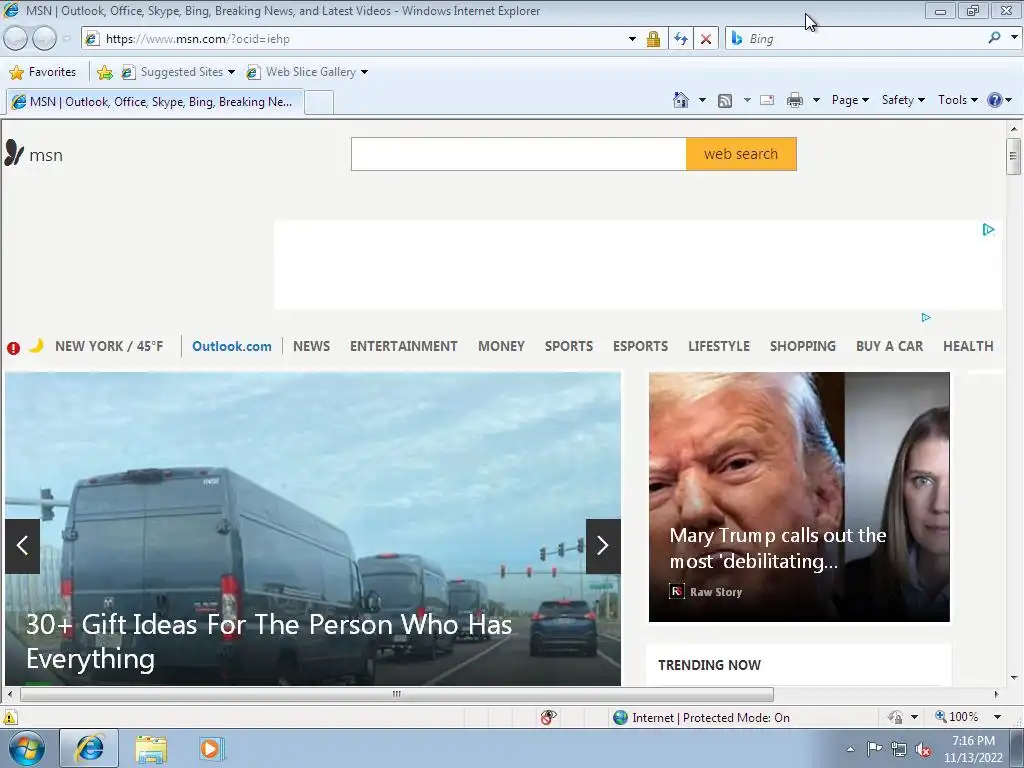The width and height of the screenshot is (1024, 768).
Task: Click the Refresh page button
Action: pos(680,39)
